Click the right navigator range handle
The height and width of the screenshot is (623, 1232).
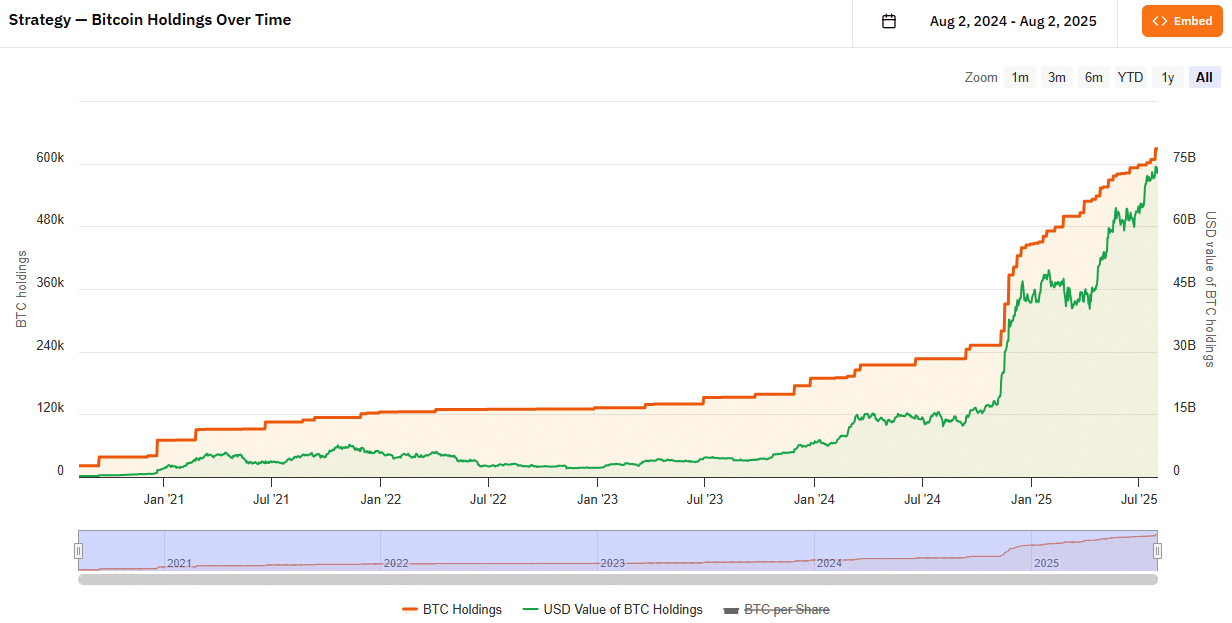click(x=1157, y=550)
